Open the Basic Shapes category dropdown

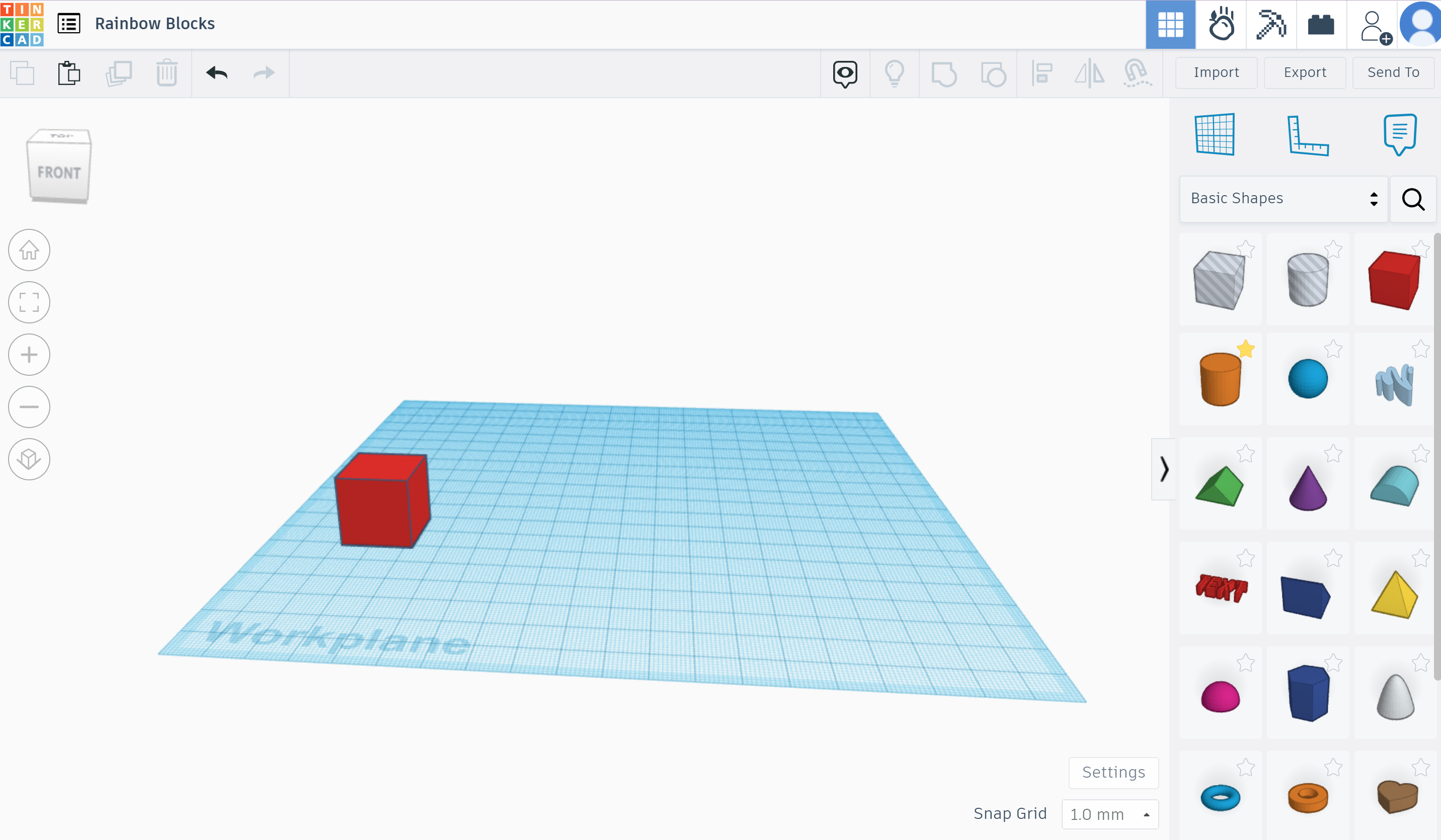(1283, 198)
